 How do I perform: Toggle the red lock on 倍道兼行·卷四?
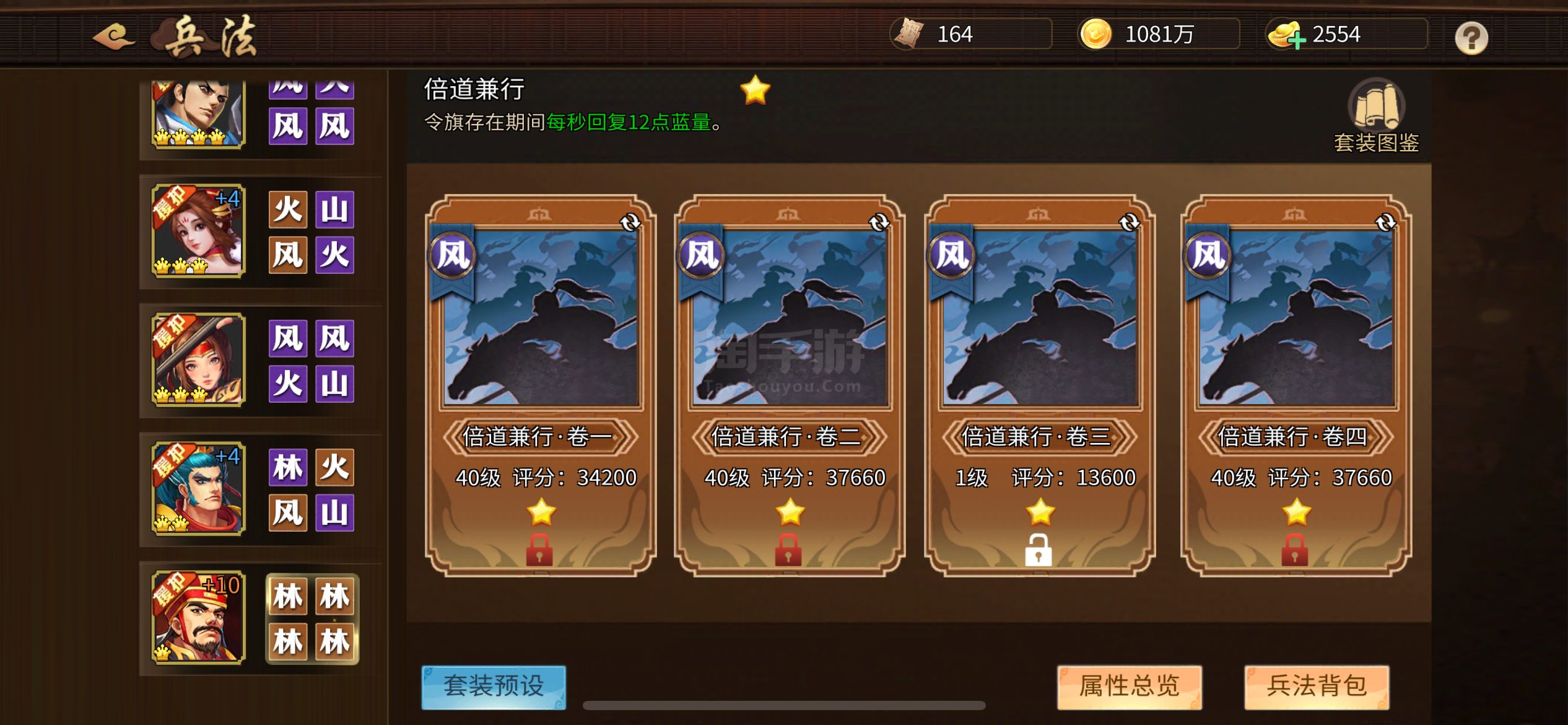[1295, 550]
